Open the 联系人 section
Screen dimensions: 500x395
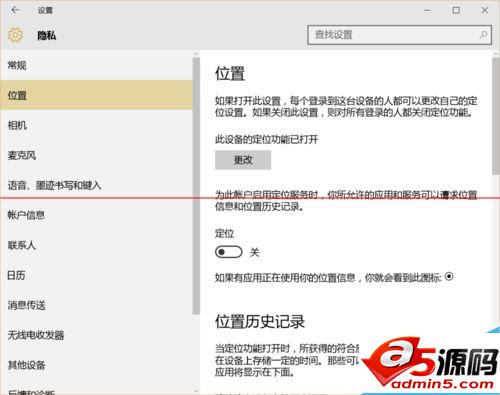pos(96,245)
